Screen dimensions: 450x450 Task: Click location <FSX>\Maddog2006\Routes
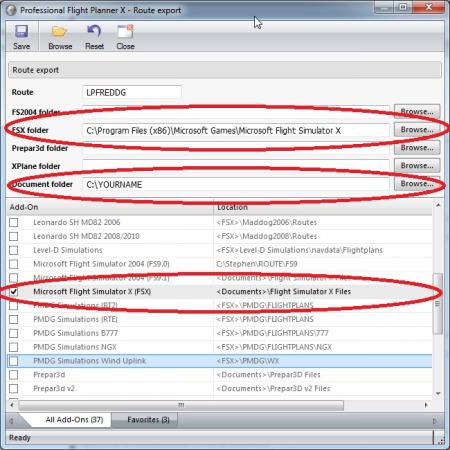(267, 222)
